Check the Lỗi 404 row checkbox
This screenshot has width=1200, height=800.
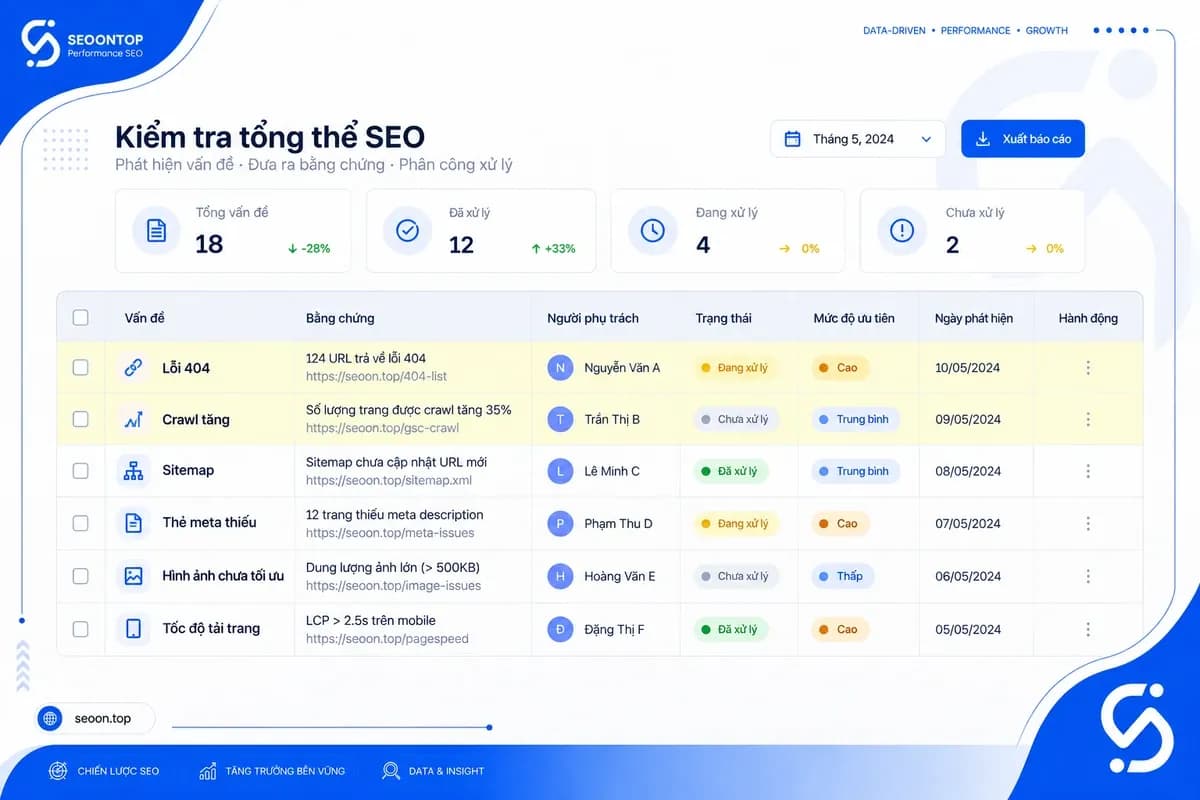click(80, 368)
